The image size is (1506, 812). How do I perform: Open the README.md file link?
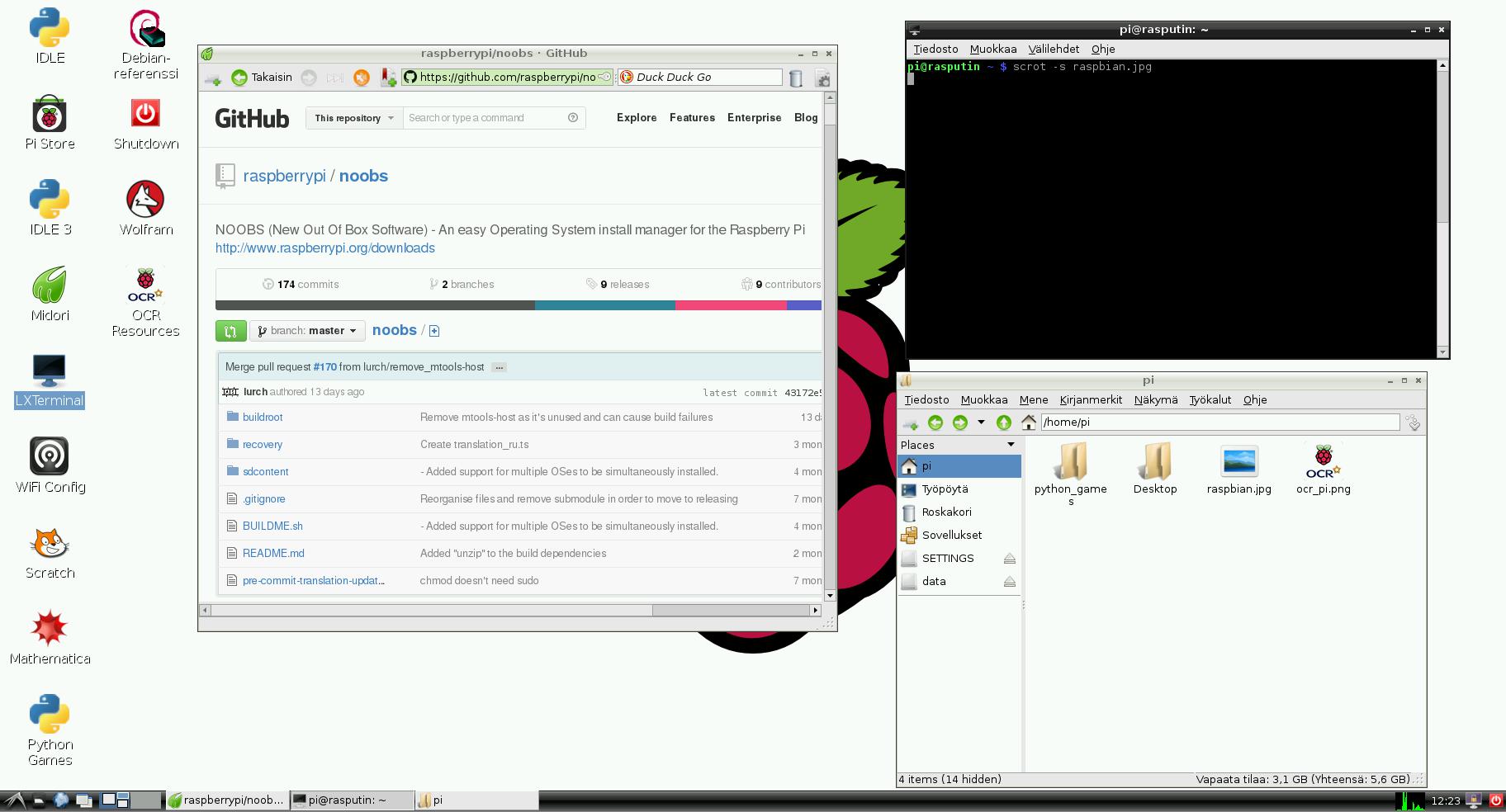[x=273, y=554]
